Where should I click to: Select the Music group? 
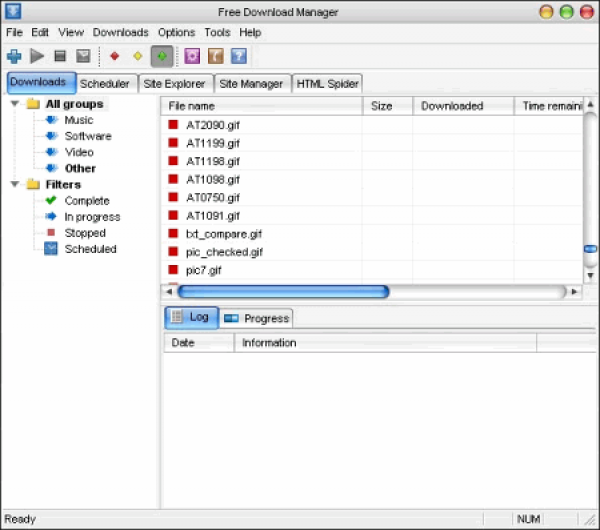79,120
